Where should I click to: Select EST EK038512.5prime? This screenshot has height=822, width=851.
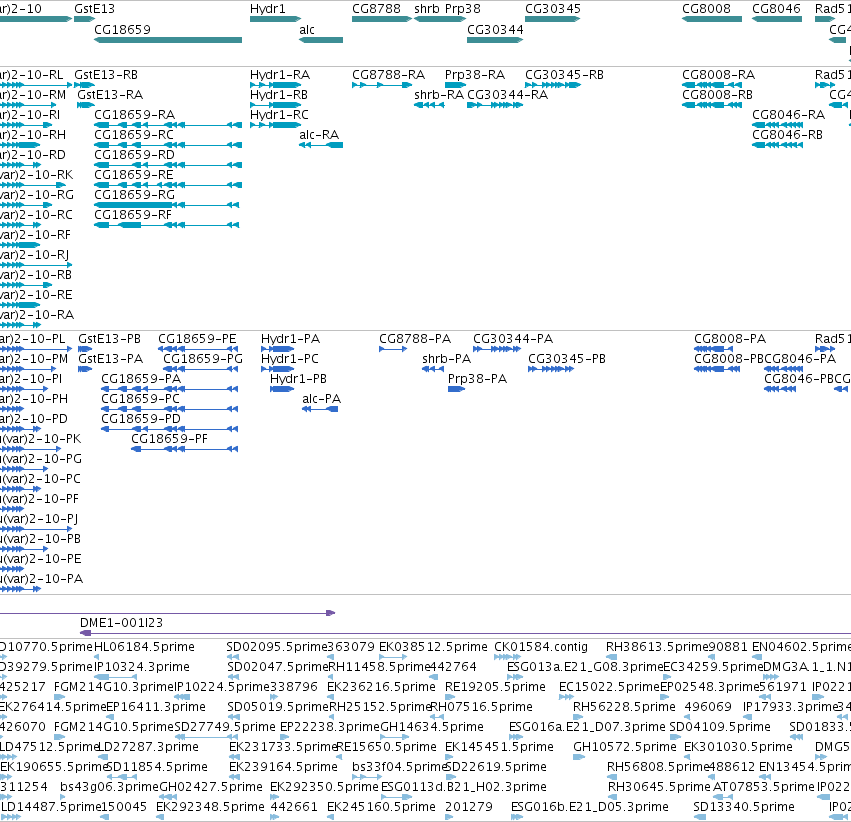click(433, 647)
